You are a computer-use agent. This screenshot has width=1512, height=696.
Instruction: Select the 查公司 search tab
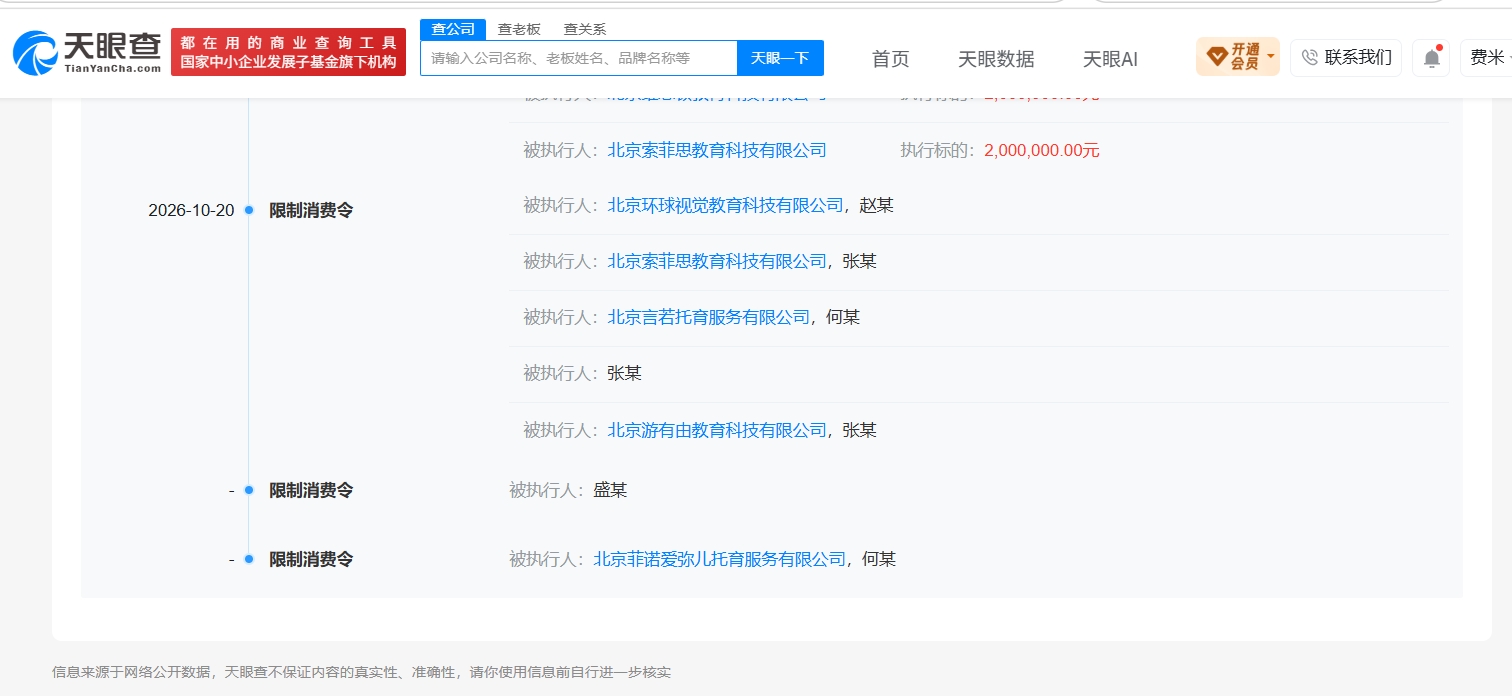tap(453, 29)
